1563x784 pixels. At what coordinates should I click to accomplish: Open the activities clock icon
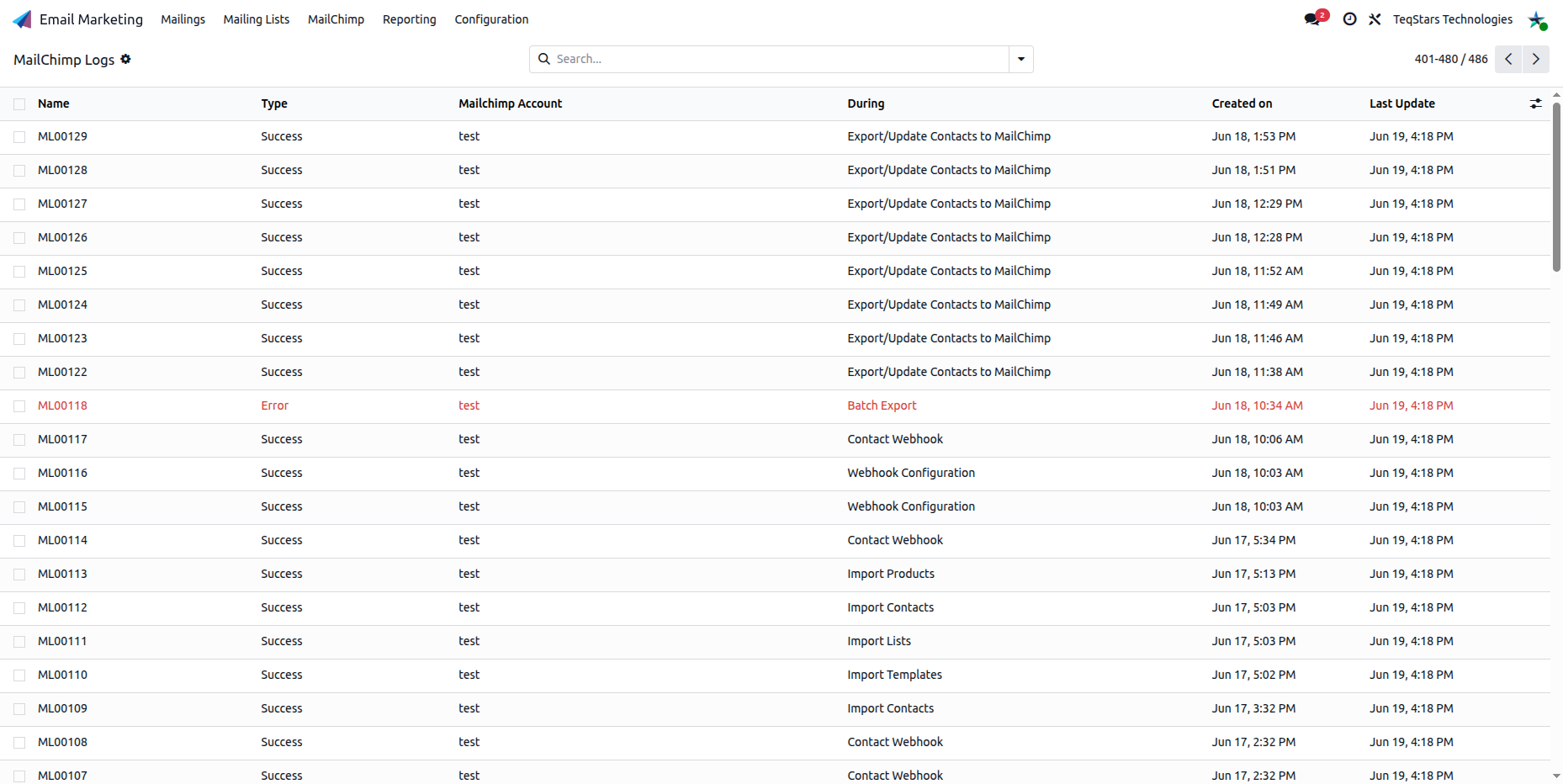1349,19
